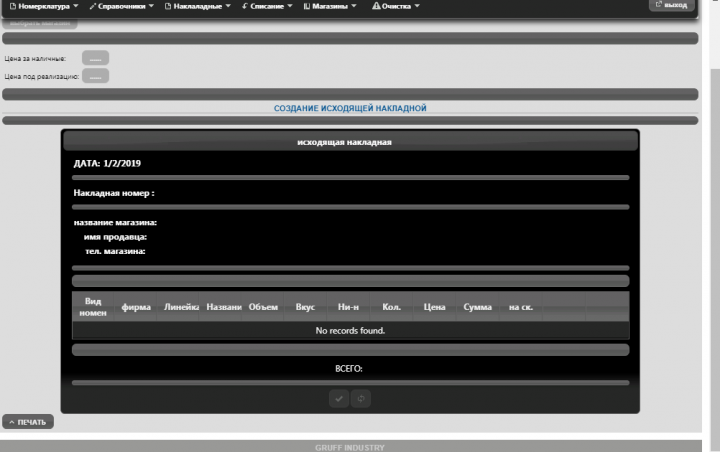Expand the dropdown arrow of Накладные
Screen dimensions: 720x452
click(x=228, y=6)
